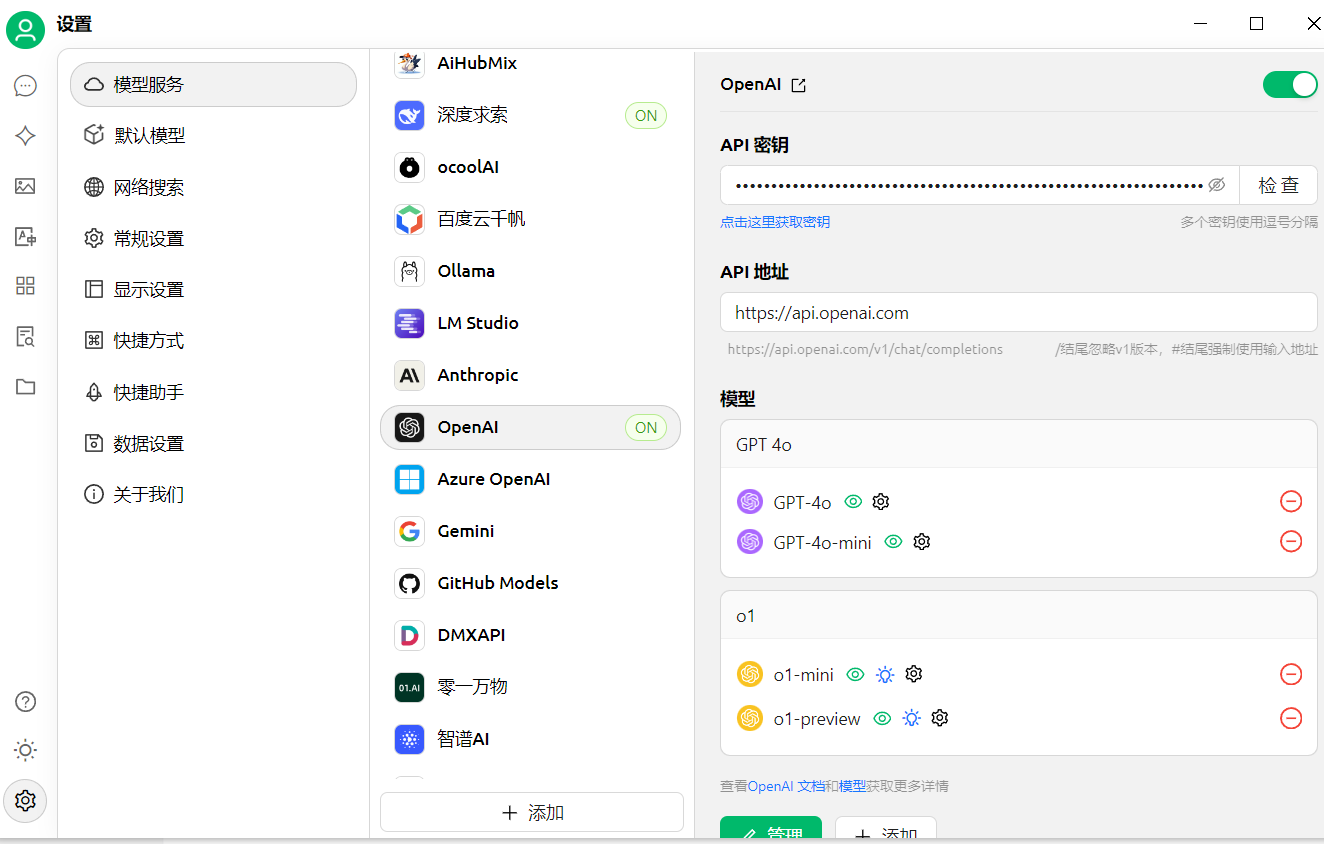1324x844 pixels.
Task: Open the translate icon in sidebar
Action: pyautogui.click(x=26, y=237)
